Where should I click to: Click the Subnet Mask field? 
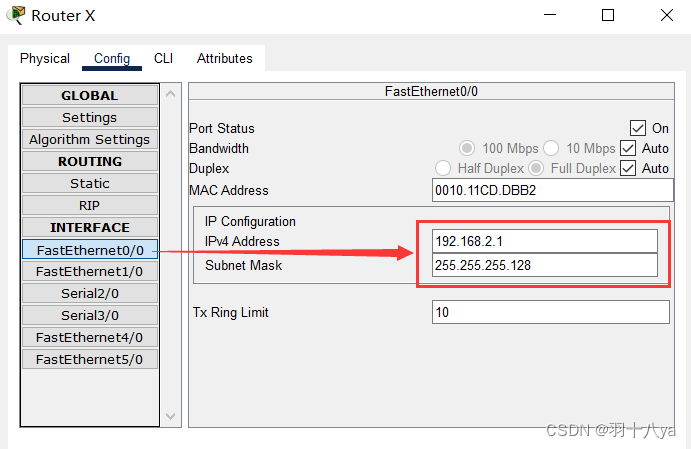[545, 265]
